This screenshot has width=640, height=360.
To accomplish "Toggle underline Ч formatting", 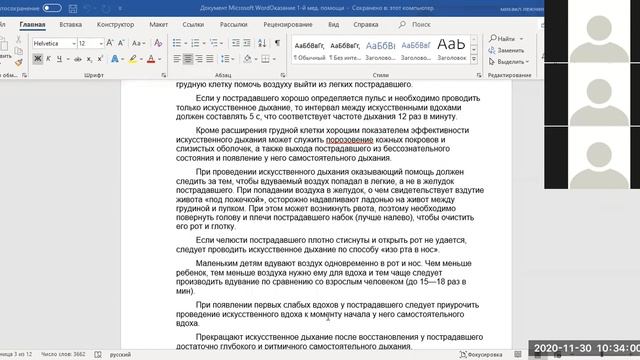I will [x=59, y=59].
